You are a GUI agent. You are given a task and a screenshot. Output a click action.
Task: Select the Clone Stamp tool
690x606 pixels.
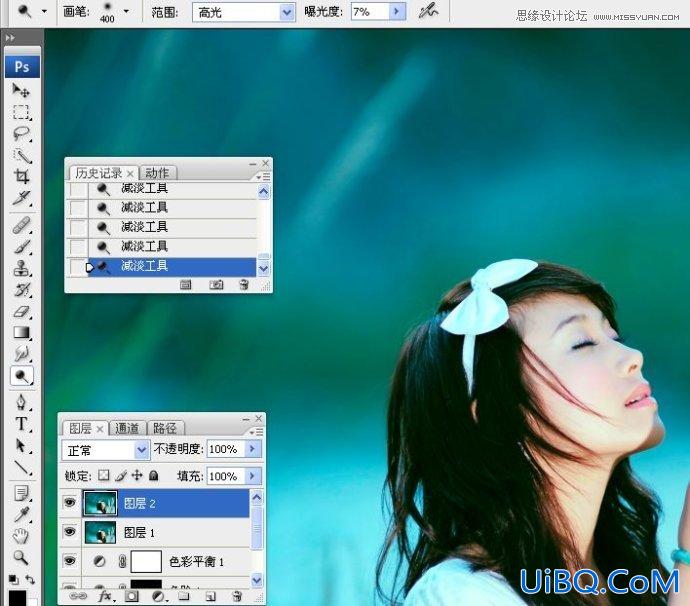click(x=21, y=268)
